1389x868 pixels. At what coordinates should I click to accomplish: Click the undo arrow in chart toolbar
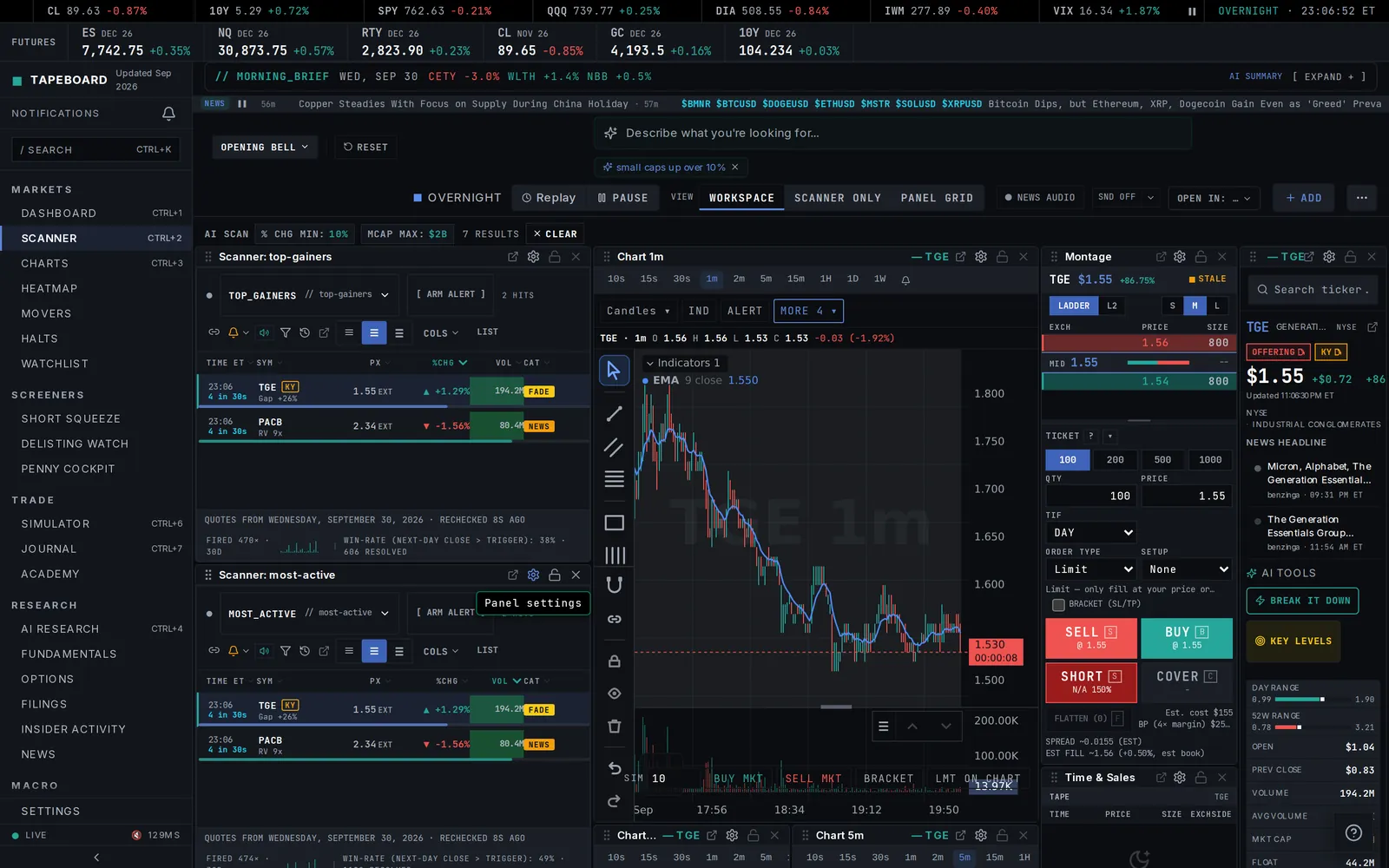[x=614, y=768]
